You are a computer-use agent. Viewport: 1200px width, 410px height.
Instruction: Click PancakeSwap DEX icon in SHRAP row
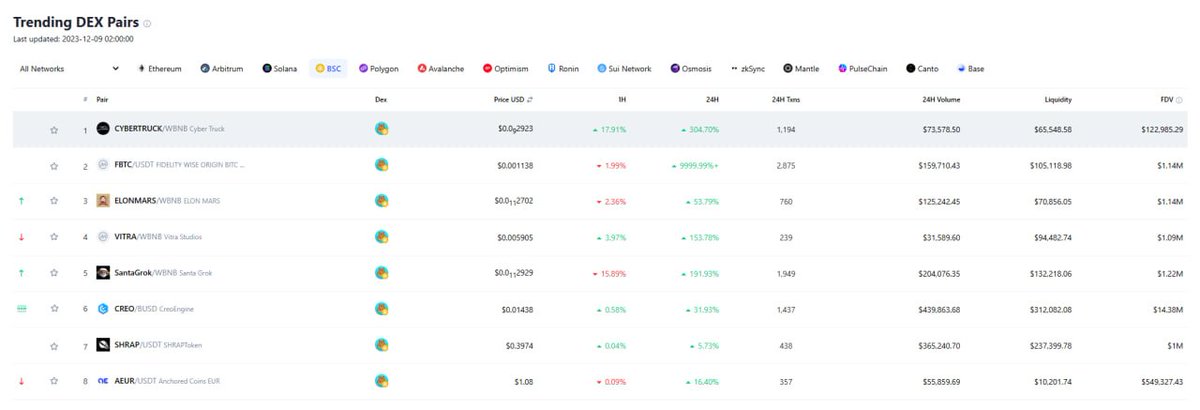click(x=381, y=346)
